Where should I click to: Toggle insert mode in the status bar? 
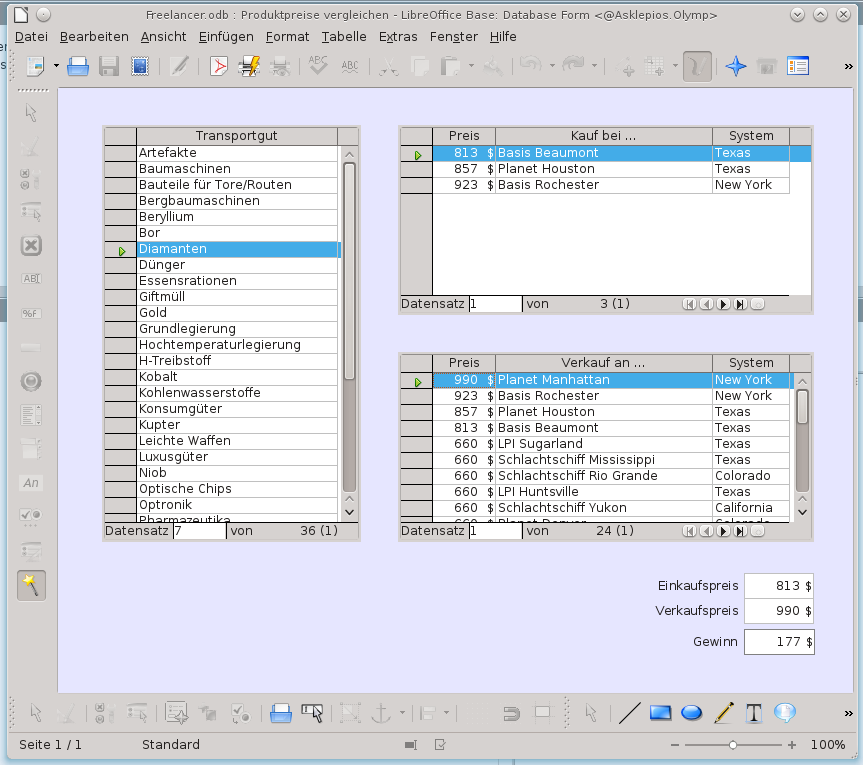(411, 745)
